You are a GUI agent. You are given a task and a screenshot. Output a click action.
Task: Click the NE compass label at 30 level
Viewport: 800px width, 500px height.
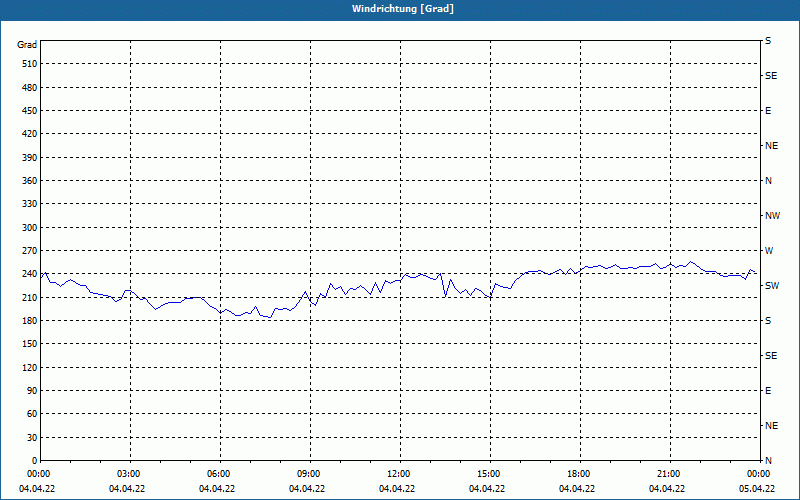(x=771, y=426)
